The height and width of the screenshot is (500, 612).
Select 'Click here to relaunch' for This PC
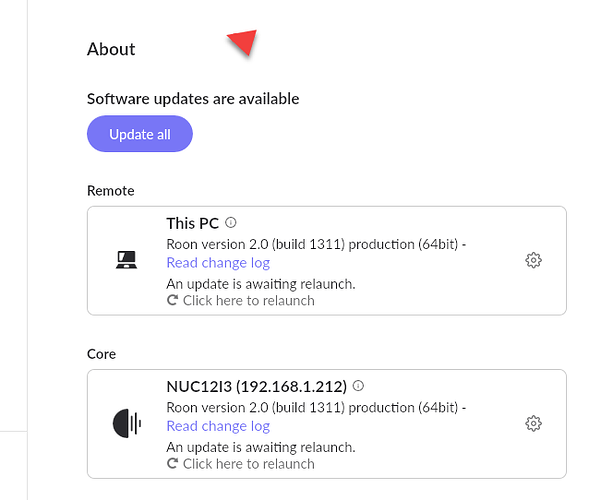(x=248, y=300)
